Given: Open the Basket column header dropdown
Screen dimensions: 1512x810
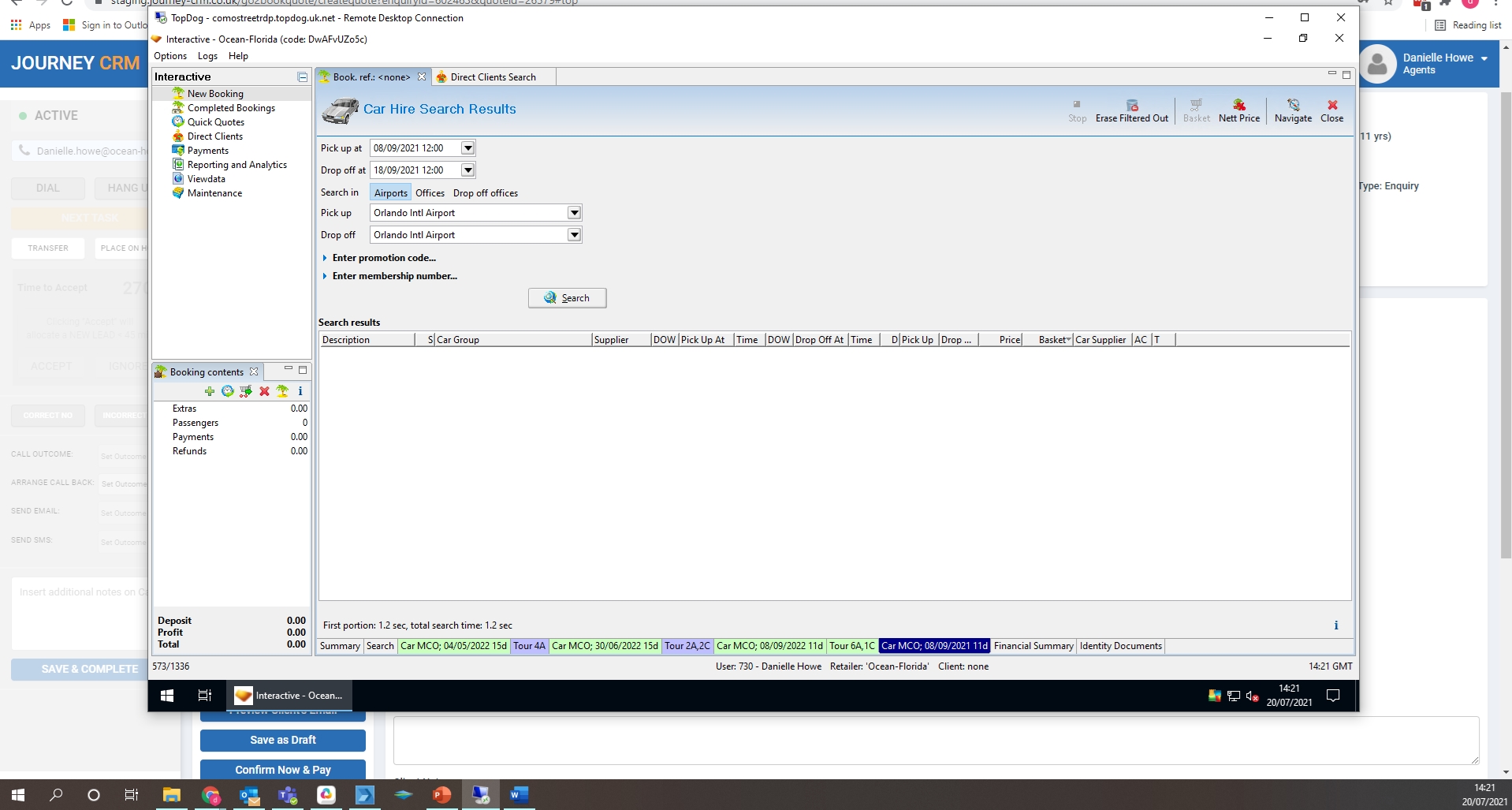Looking at the screenshot, I should 1068,340.
